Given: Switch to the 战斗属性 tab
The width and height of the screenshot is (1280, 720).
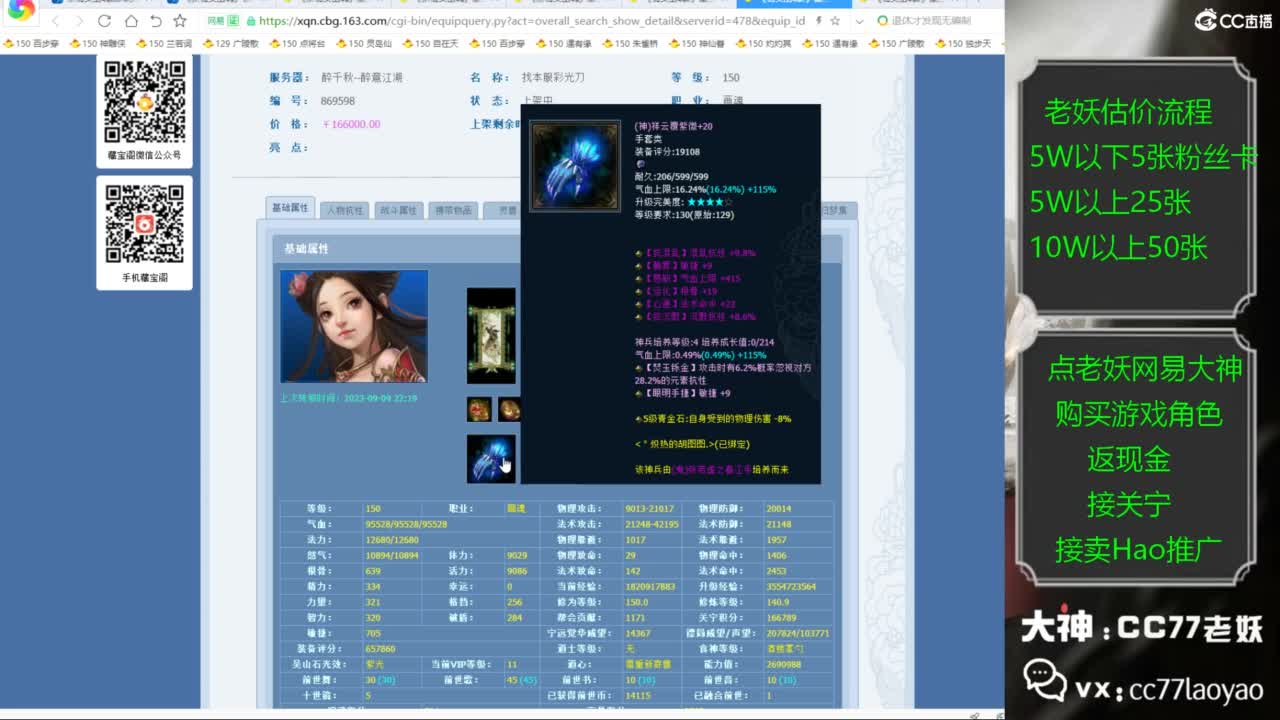Looking at the screenshot, I should point(399,210).
